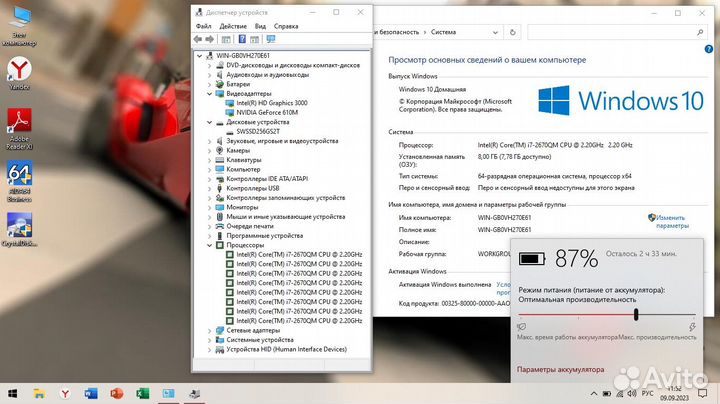Image resolution: width=720 pixels, height=404 pixels.
Task: Select the Intel HD Graphics 3000 adapter
Action: [272, 103]
